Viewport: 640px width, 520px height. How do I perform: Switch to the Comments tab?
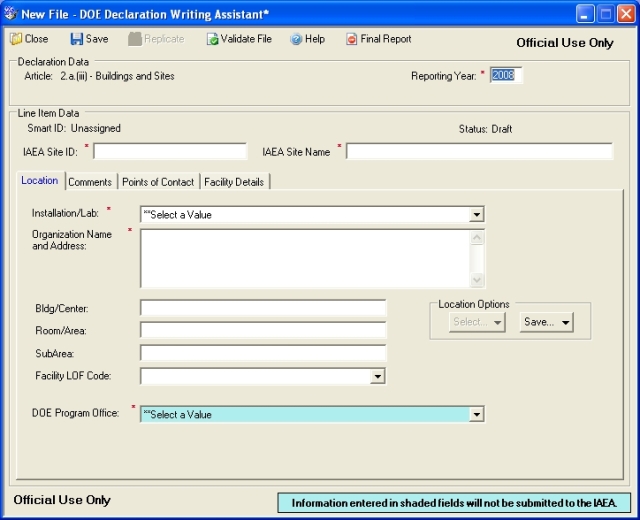[90, 182]
